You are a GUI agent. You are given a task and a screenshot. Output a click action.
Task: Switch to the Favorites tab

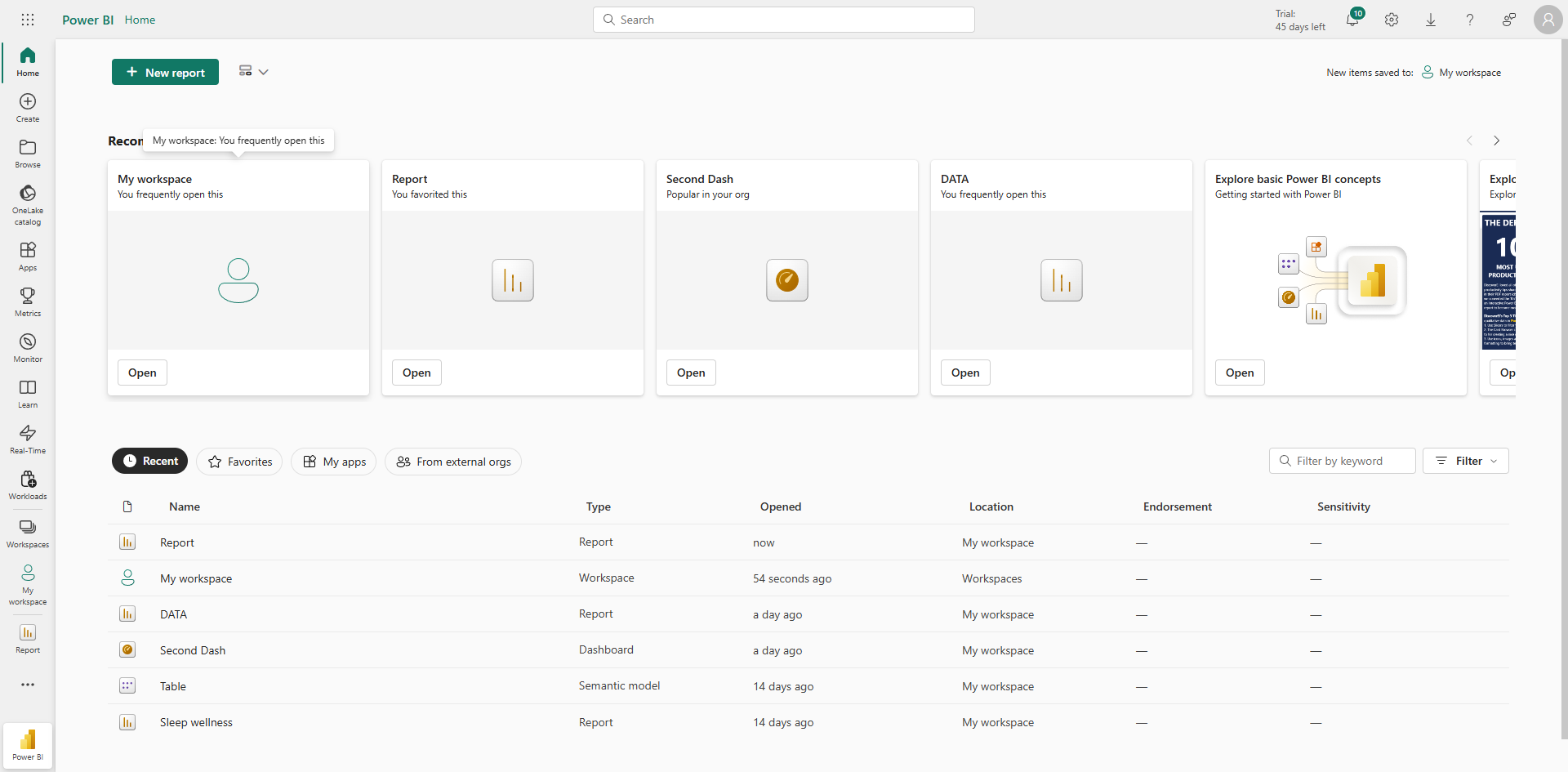click(x=239, y=462)
